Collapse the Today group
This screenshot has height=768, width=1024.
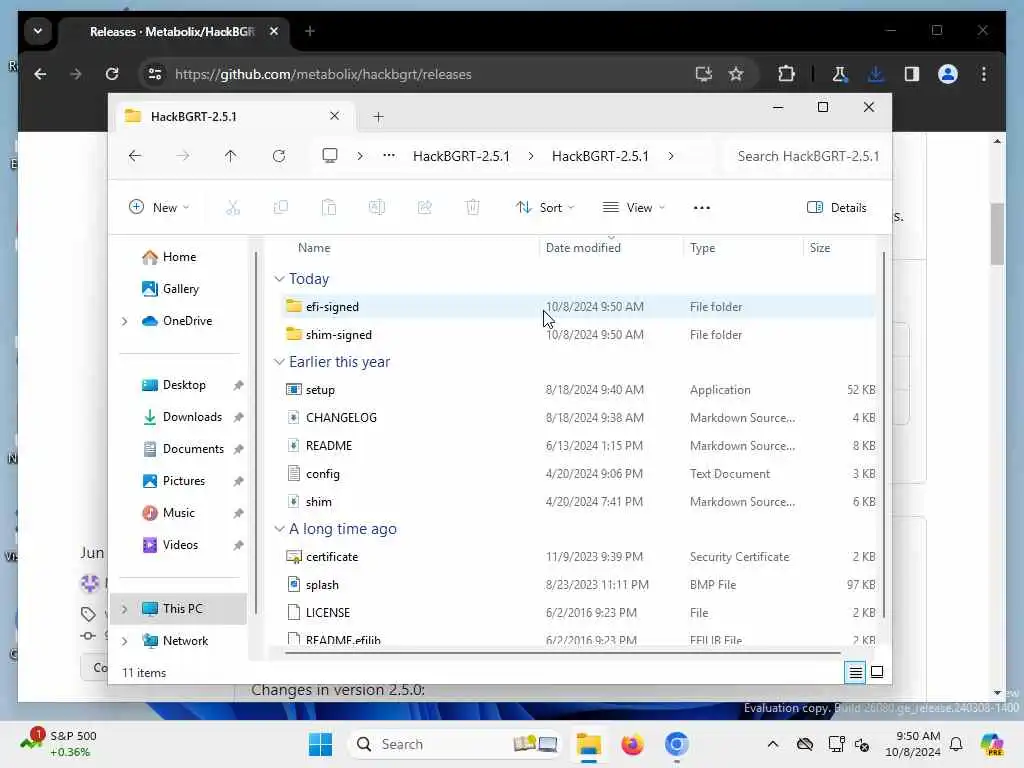[279, 279]
